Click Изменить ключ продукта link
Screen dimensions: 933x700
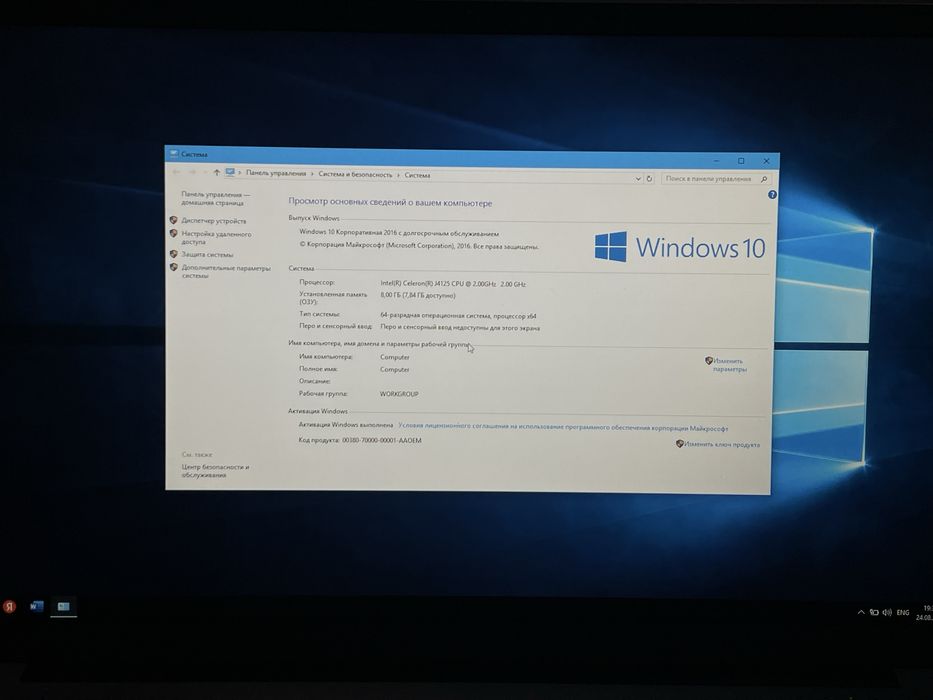pos(721,444)
